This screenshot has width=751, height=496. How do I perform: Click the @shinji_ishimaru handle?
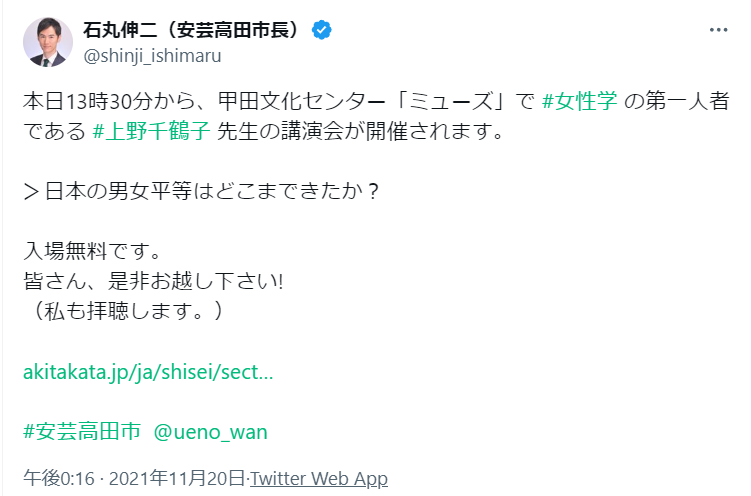152,56
